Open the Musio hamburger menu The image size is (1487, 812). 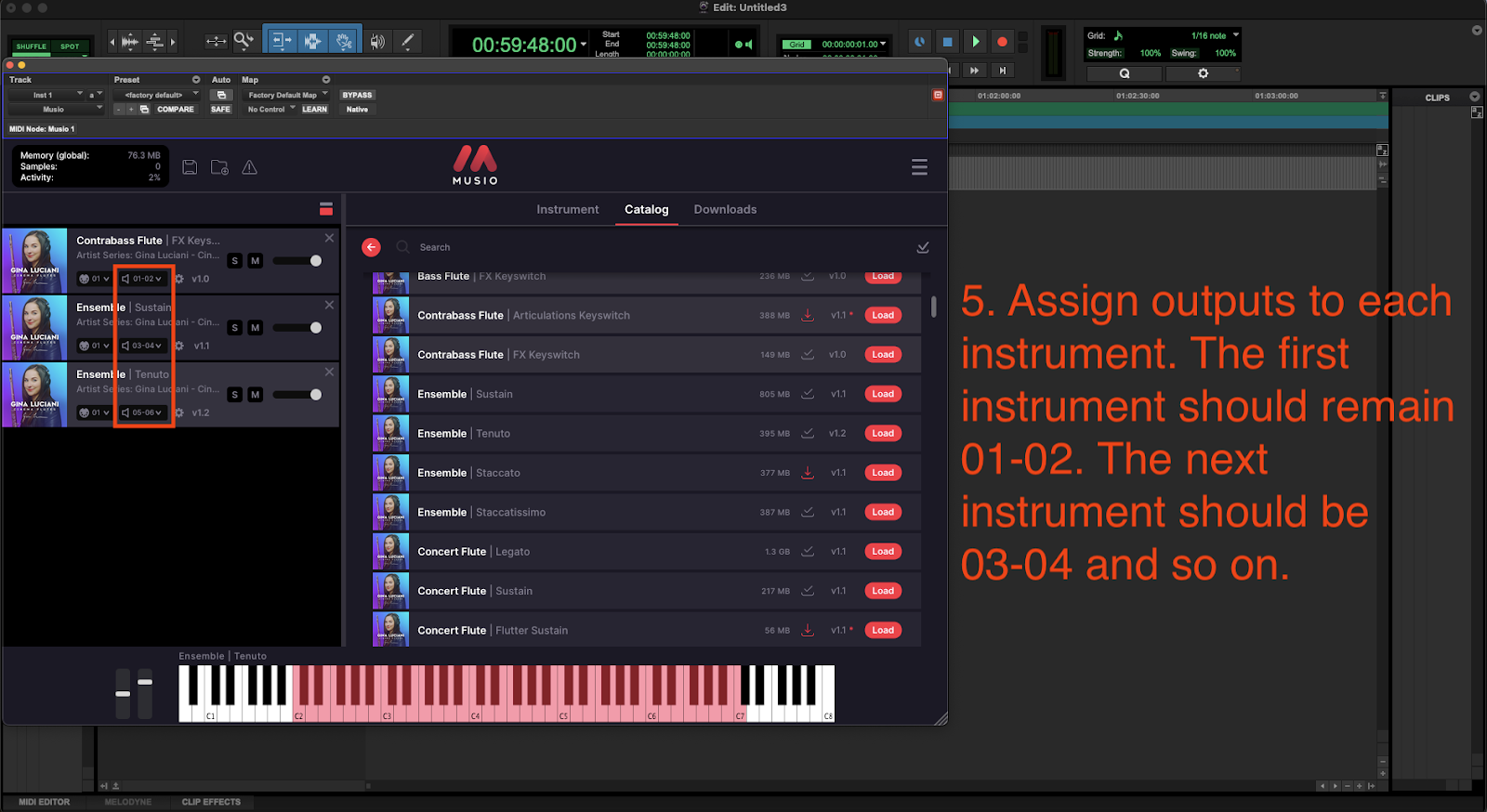[x=919, y=167]
